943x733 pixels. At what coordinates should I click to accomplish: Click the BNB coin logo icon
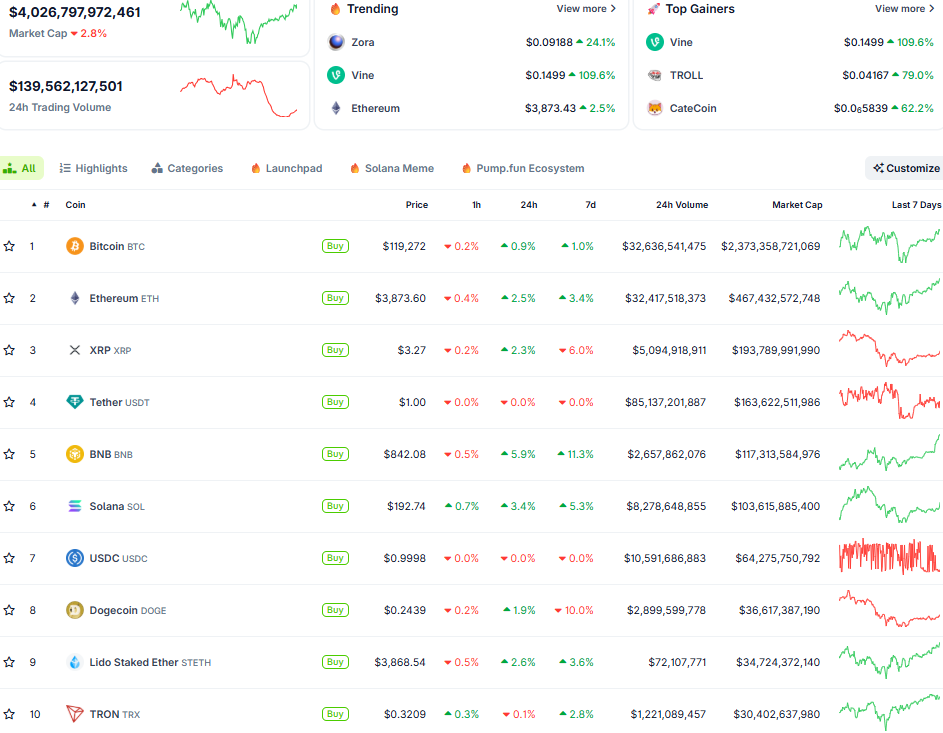75,454
